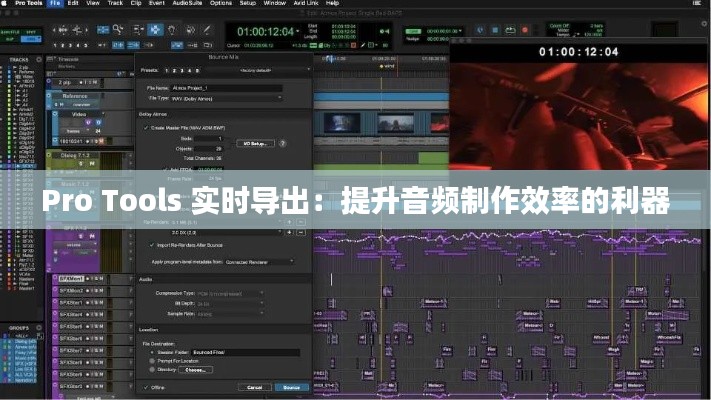Click the second video clip thumbnail

(x=396, y=123)
